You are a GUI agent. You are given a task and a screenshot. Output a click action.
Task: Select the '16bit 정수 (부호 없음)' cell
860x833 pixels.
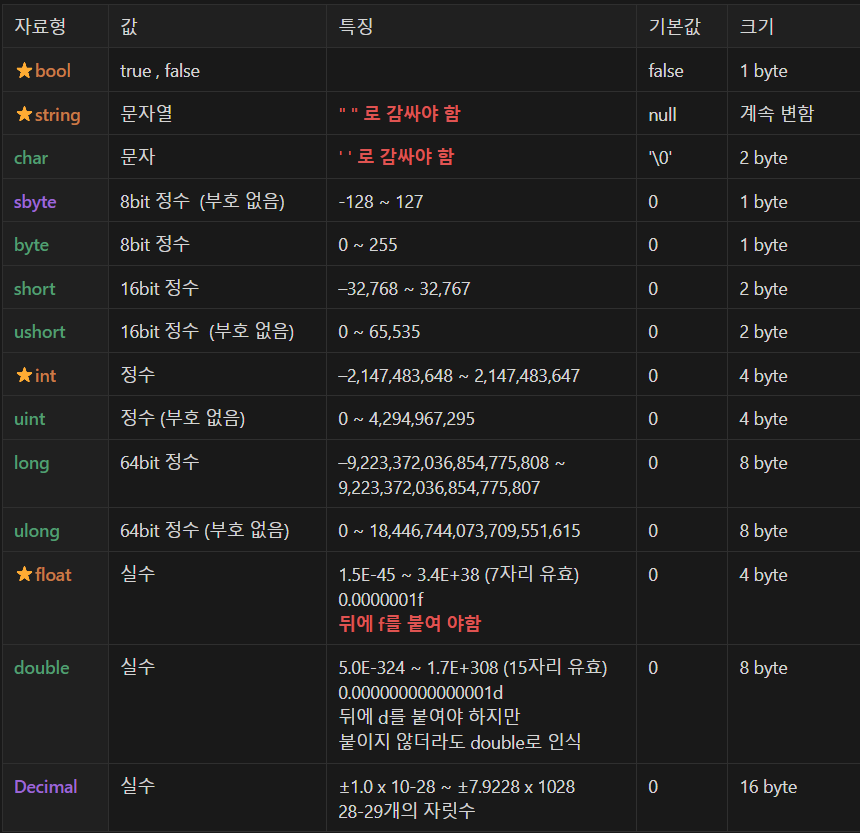coord(207,331)
